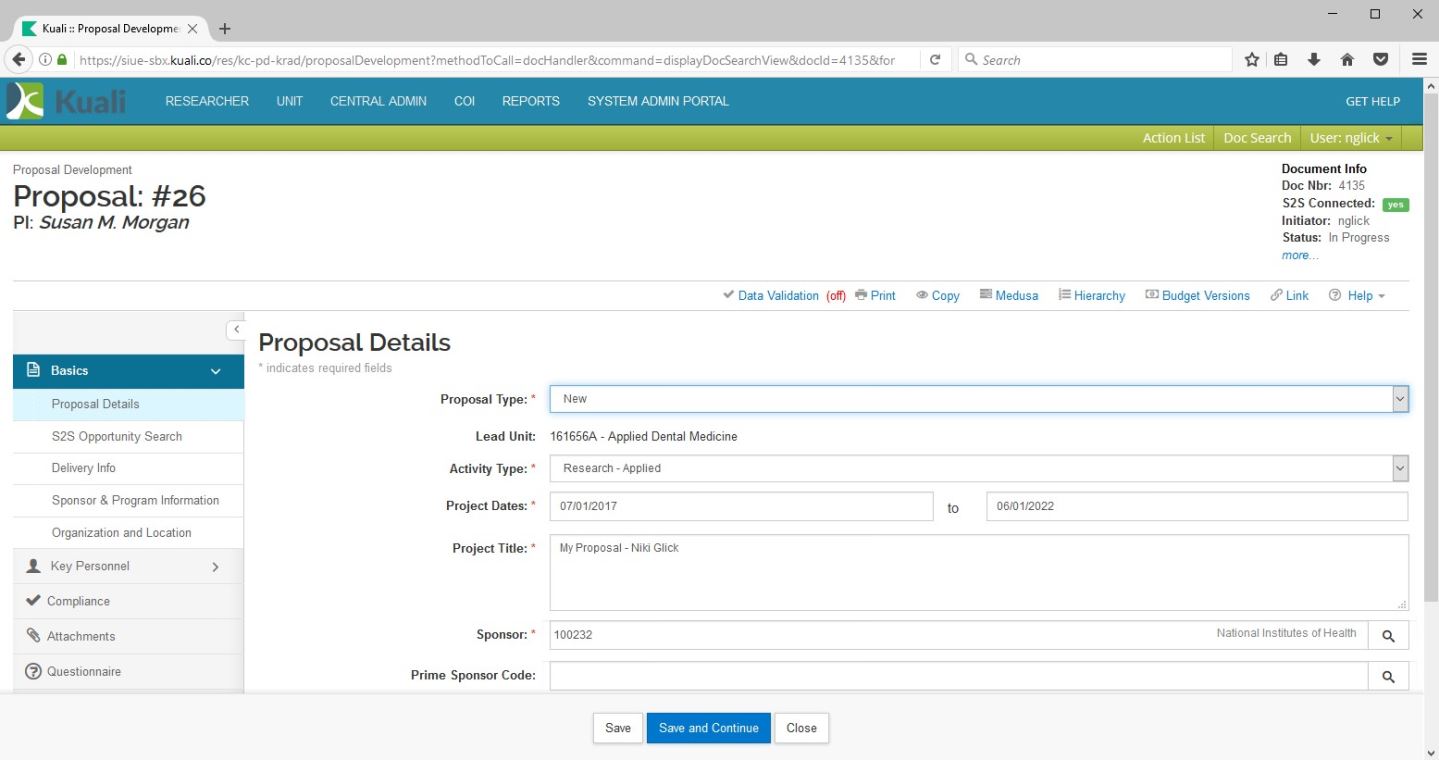Select Delivery Info in the sidebar
Viewport: 1439px width, 760px height.
click(x=84, y=468)
